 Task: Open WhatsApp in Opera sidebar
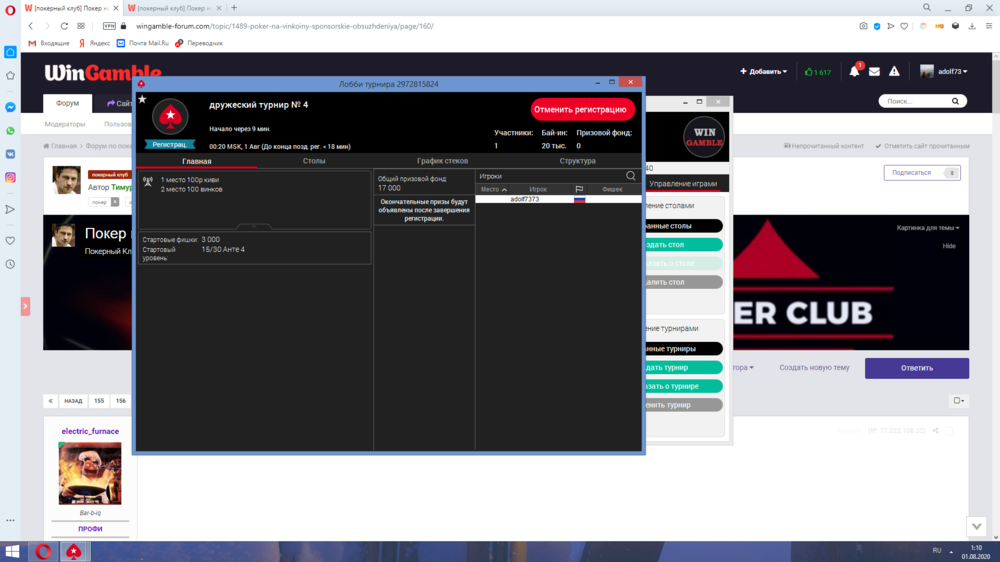[x=10, y=131]
